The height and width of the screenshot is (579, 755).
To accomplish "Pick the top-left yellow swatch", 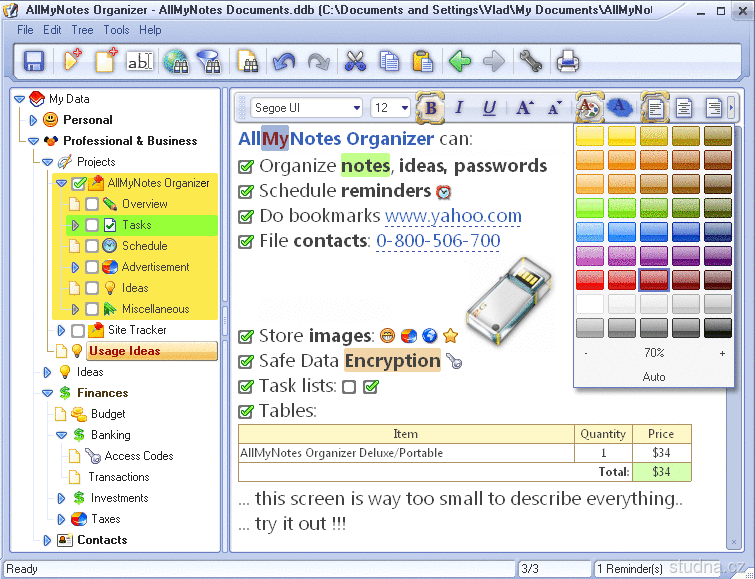I will click(x=590, y=136).
